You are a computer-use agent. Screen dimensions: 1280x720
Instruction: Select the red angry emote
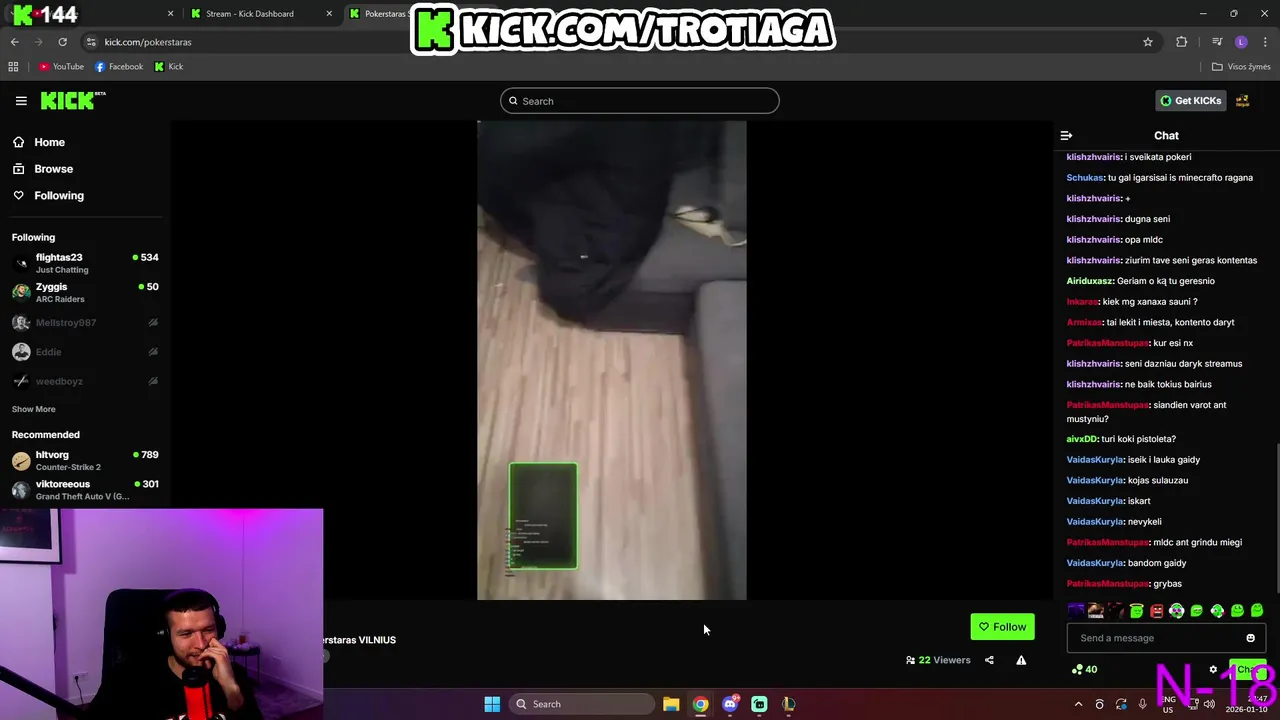pos(1157,610)
